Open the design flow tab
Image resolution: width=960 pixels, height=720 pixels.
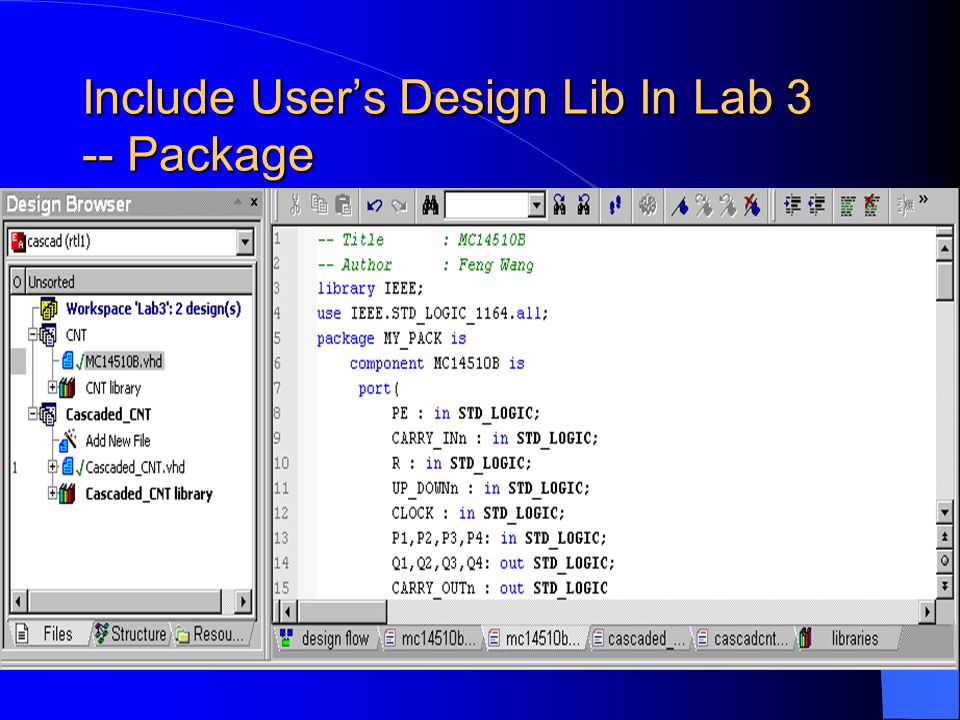[x=326, y=639]
